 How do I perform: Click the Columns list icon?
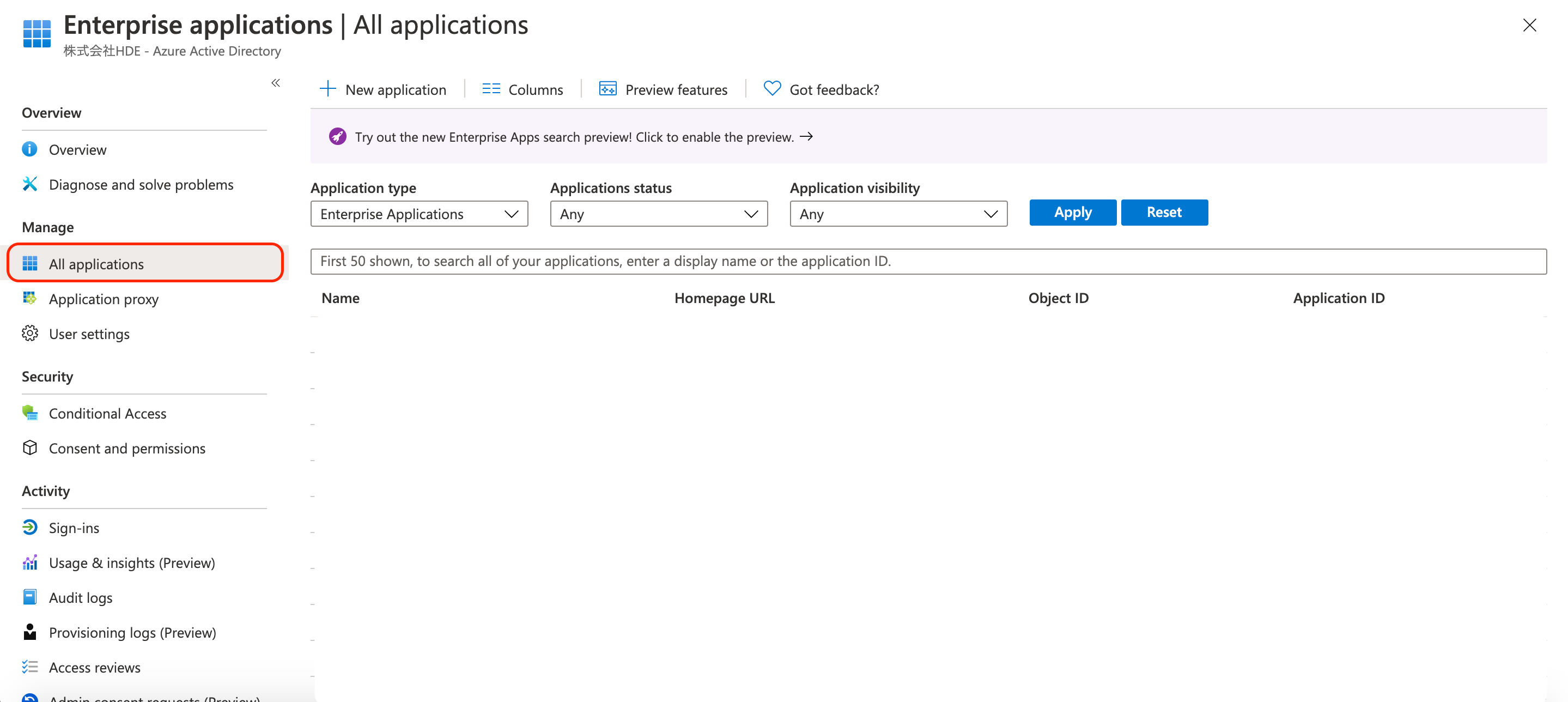(x=491, y=89)
